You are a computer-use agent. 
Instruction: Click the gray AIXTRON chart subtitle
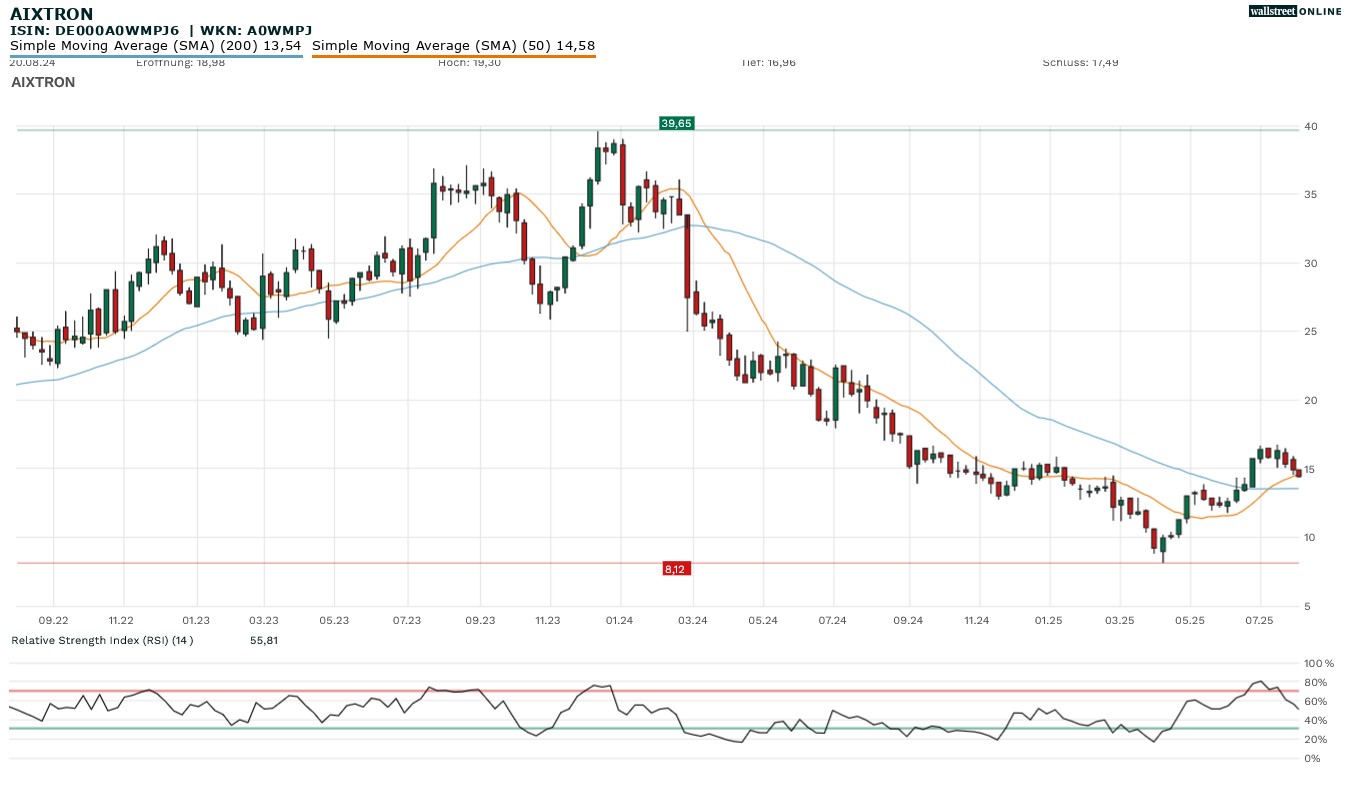[x=43, y=82]
